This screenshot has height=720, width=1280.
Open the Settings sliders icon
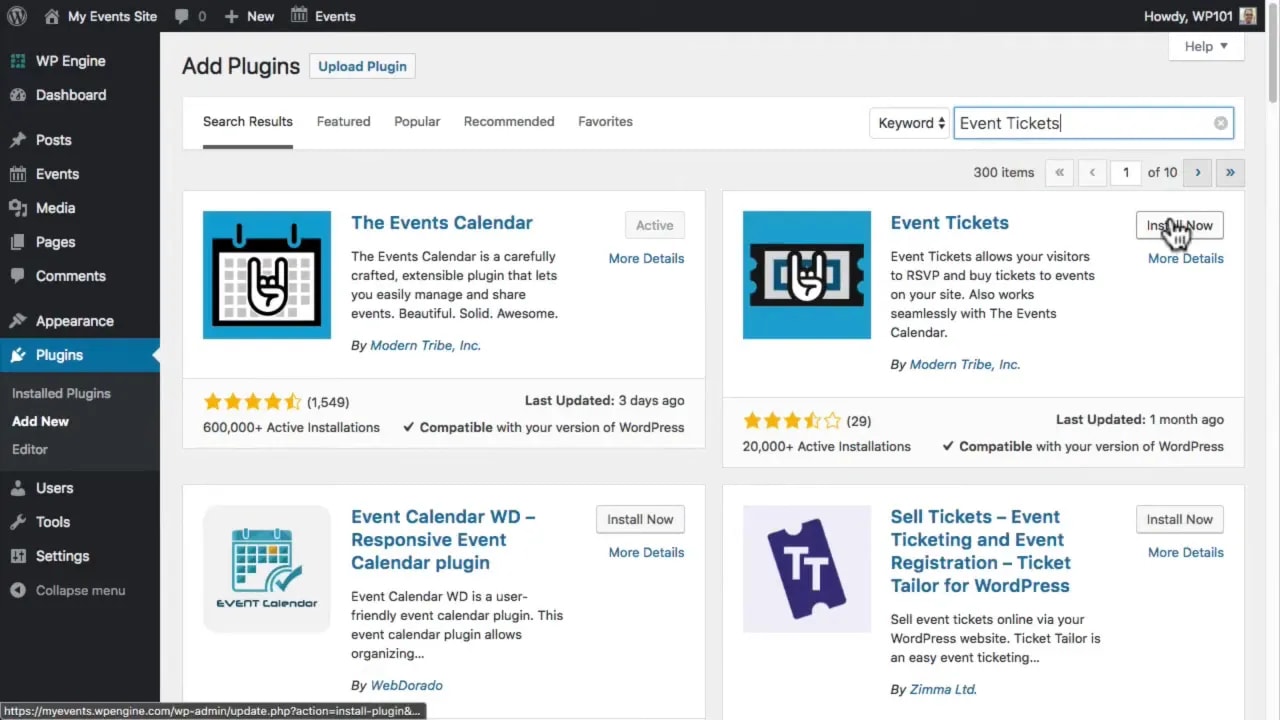[x=18, y=556]
